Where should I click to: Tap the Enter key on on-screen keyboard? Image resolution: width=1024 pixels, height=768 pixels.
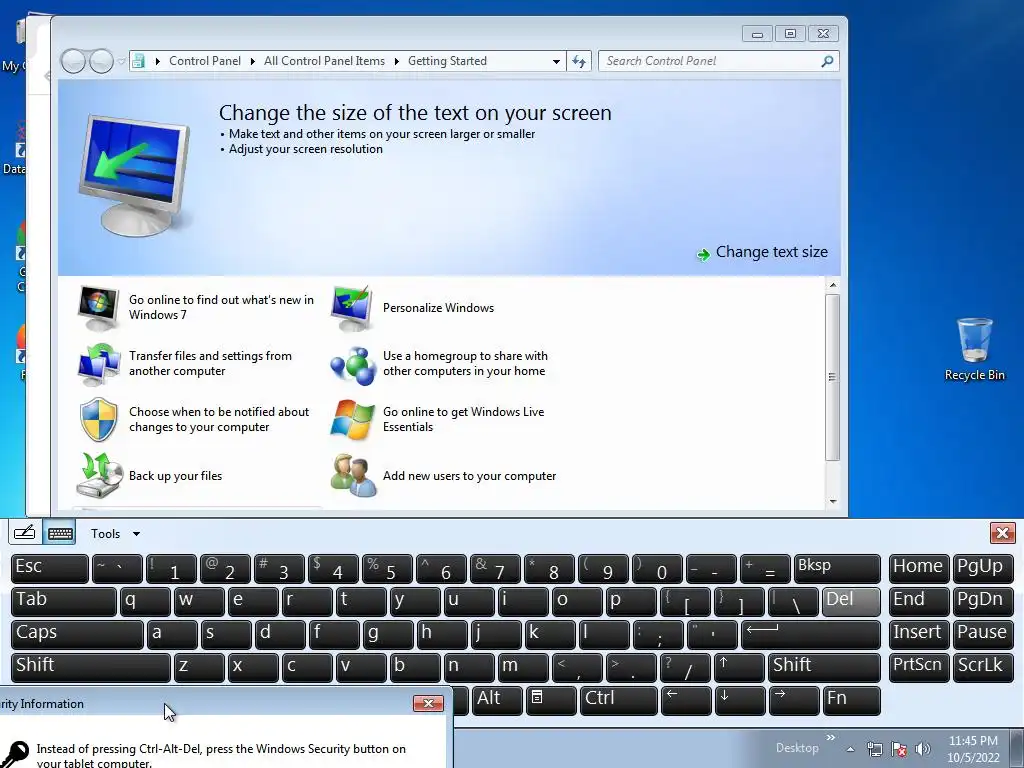click(810, 634)
